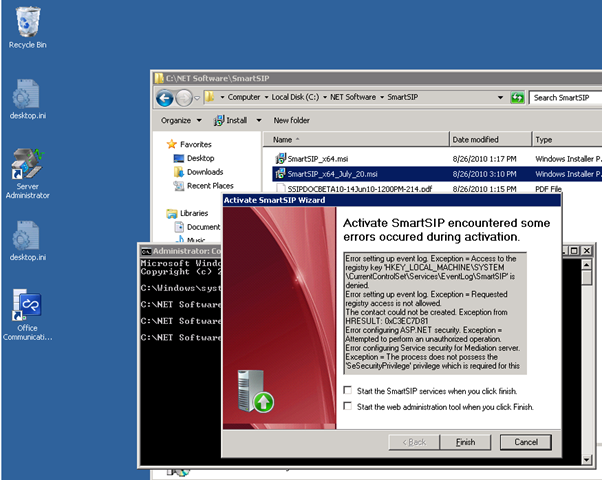Click the Libraries folder icon in sidebar
The width and height of the screenshot is (602, 480).
[x=172, y=213]
